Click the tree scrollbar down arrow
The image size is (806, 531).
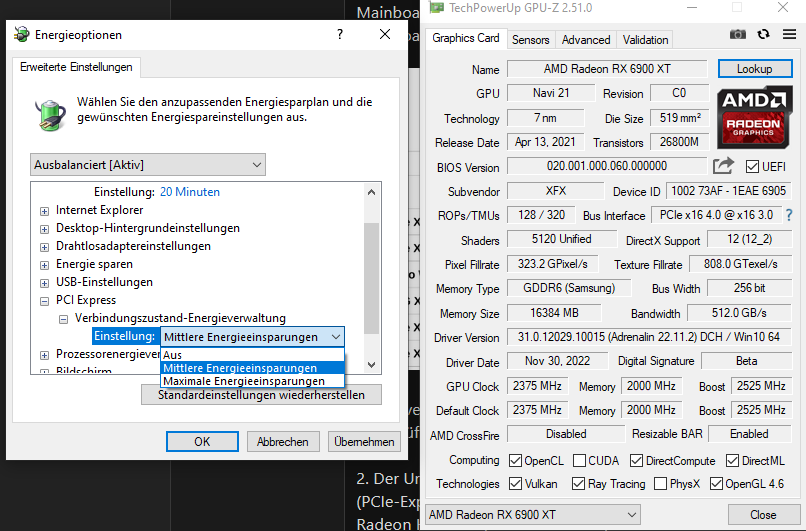tap(371, 364)
